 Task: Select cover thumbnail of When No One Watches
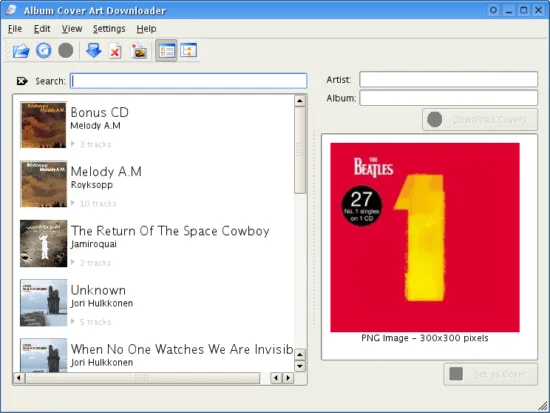(43, 355)
